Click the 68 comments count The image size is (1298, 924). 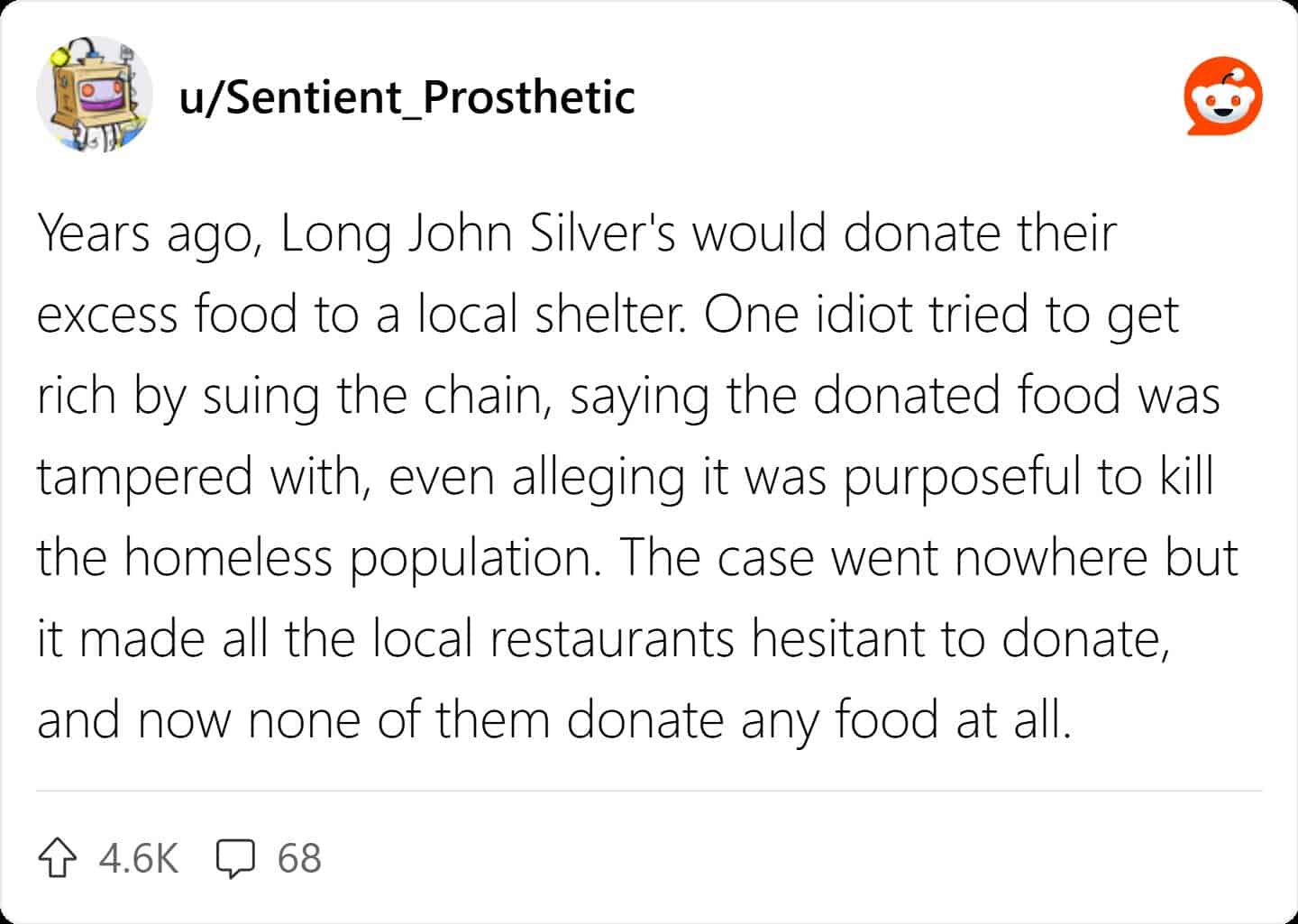point(299,858)
